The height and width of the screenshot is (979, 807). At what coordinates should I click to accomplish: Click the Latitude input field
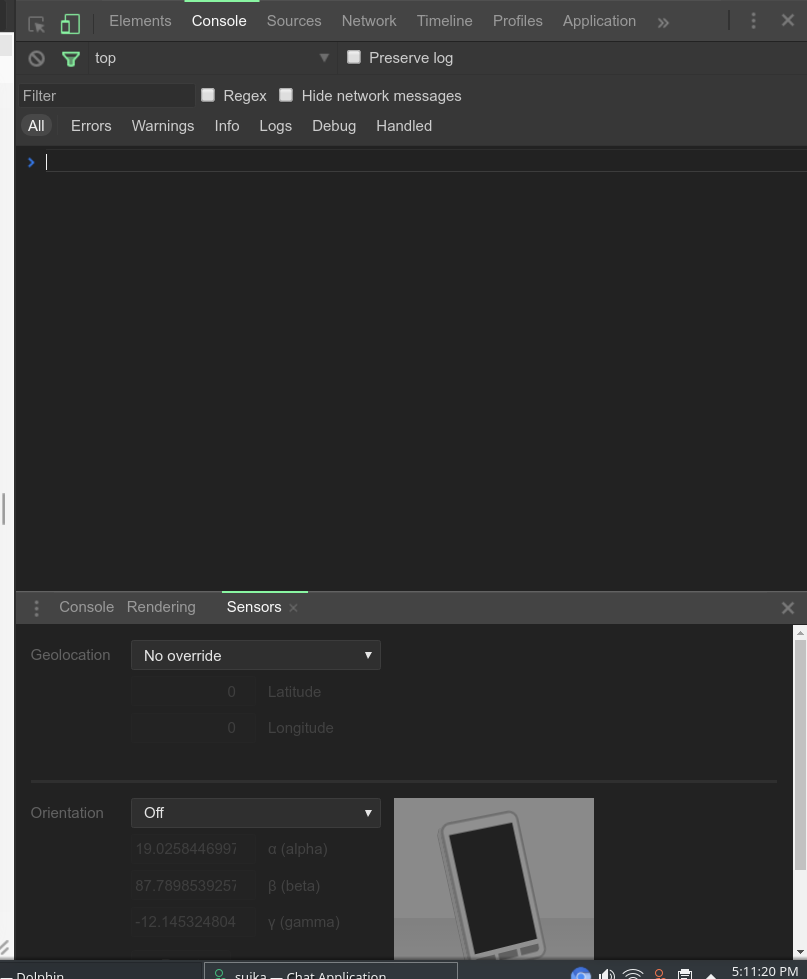(x=193, y=692)
